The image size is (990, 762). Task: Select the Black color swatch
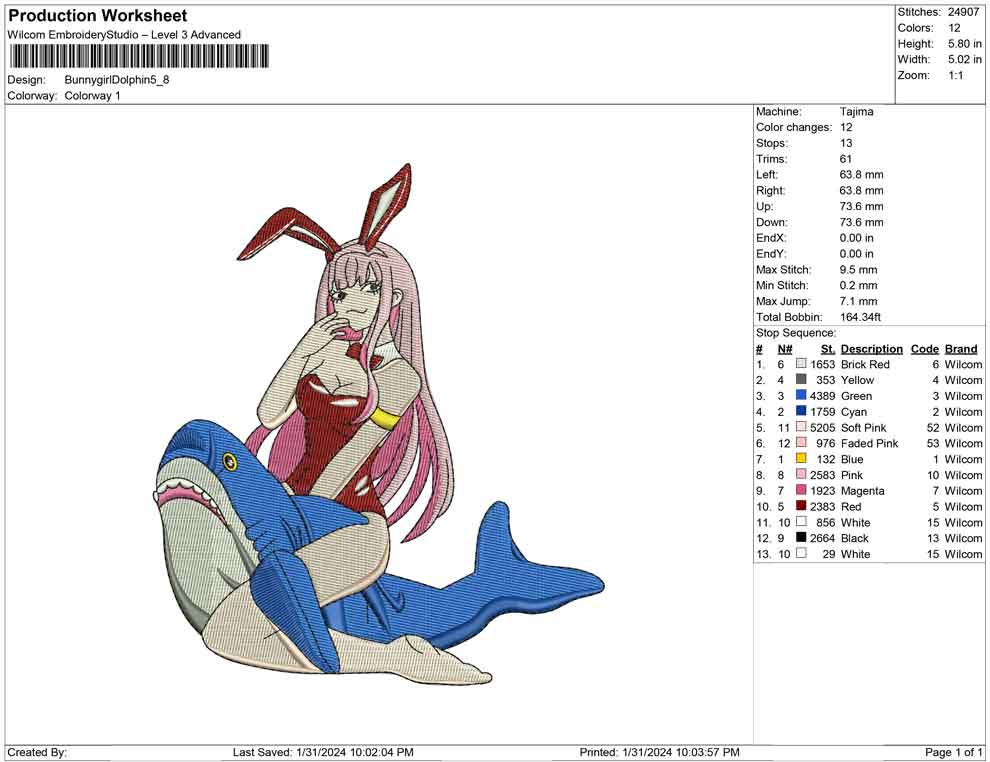(801, 537)
